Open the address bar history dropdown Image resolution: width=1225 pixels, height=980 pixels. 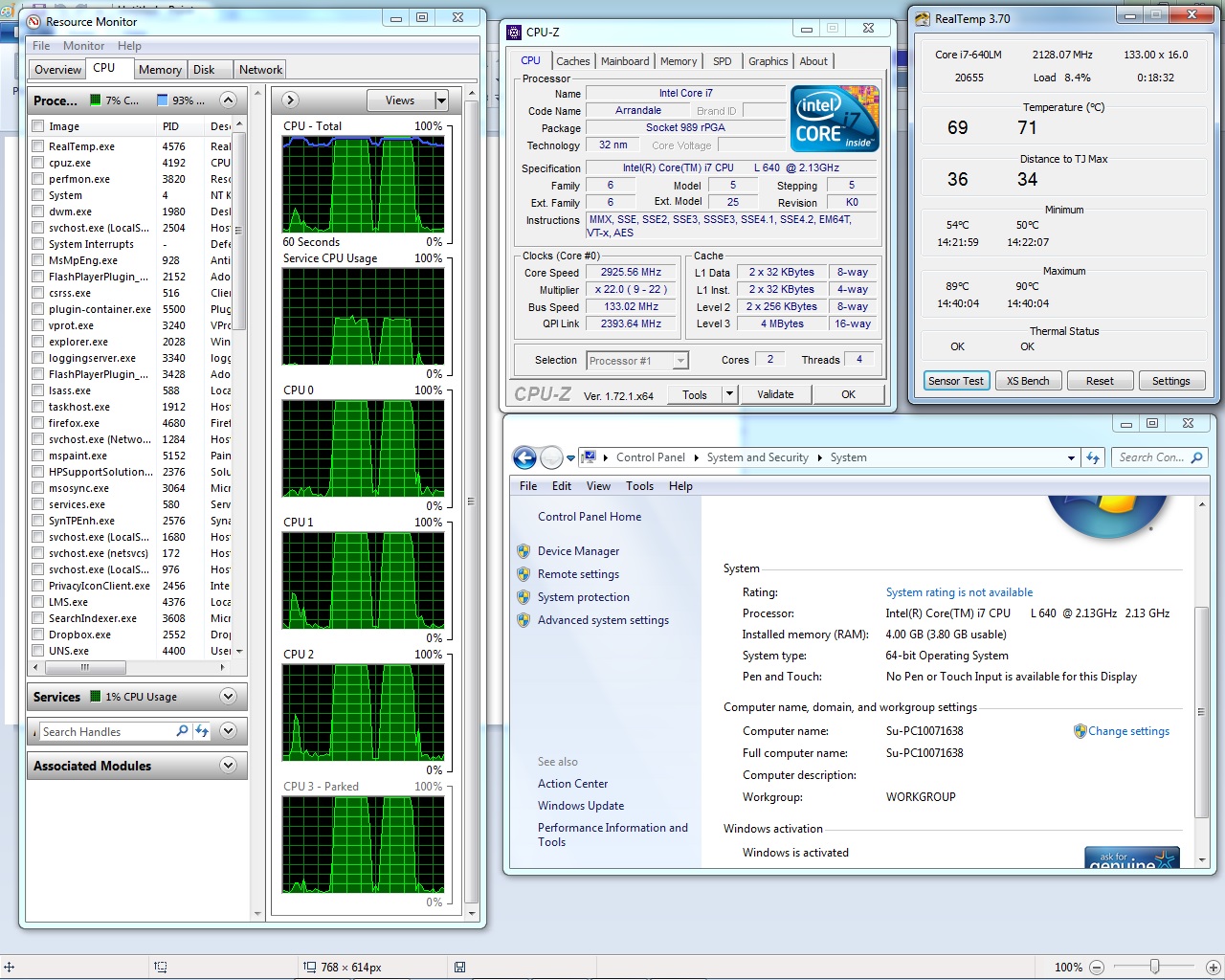(x=1071, y=457)
